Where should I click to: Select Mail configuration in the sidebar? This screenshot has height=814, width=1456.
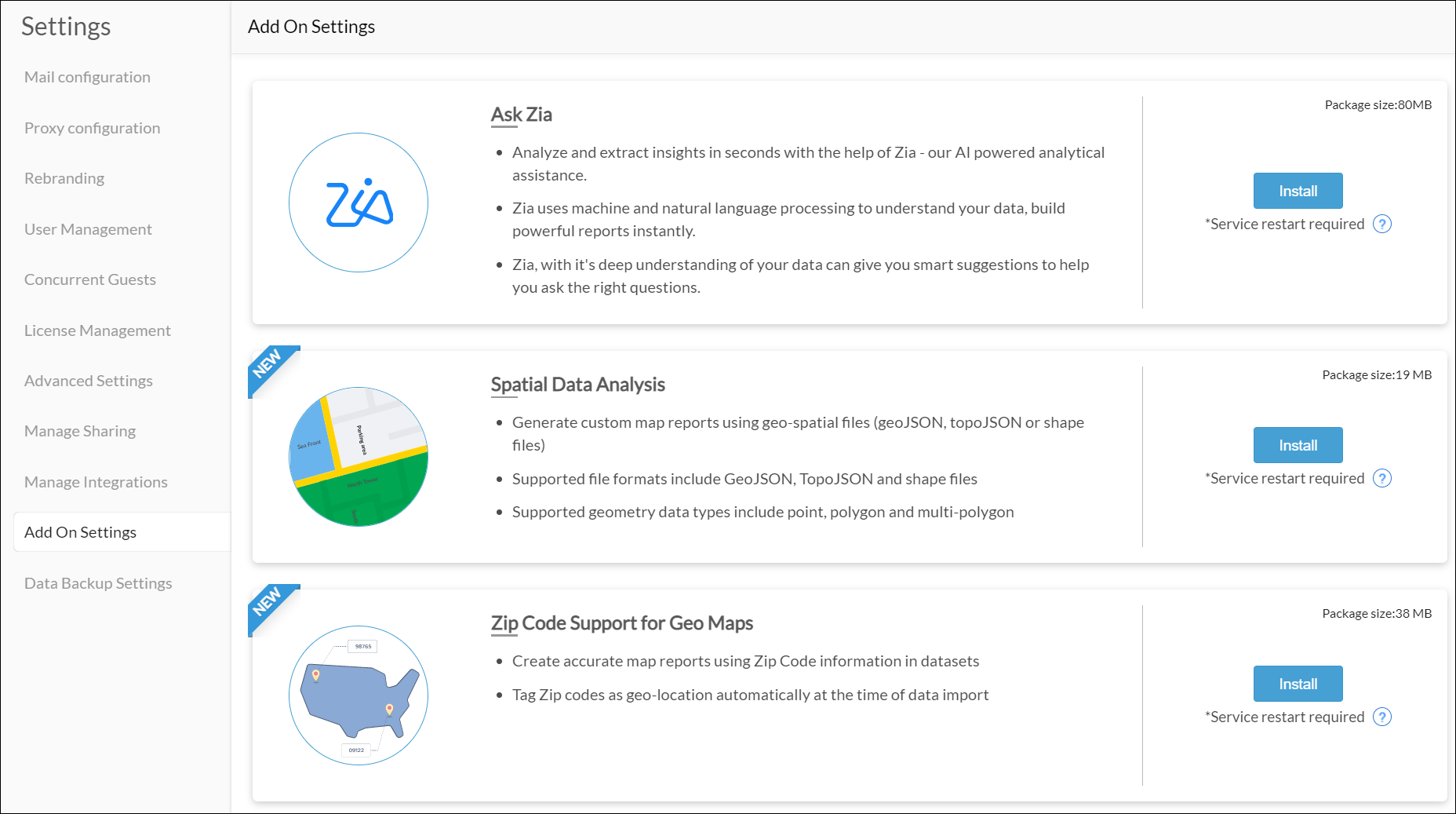tap(88, 76)
